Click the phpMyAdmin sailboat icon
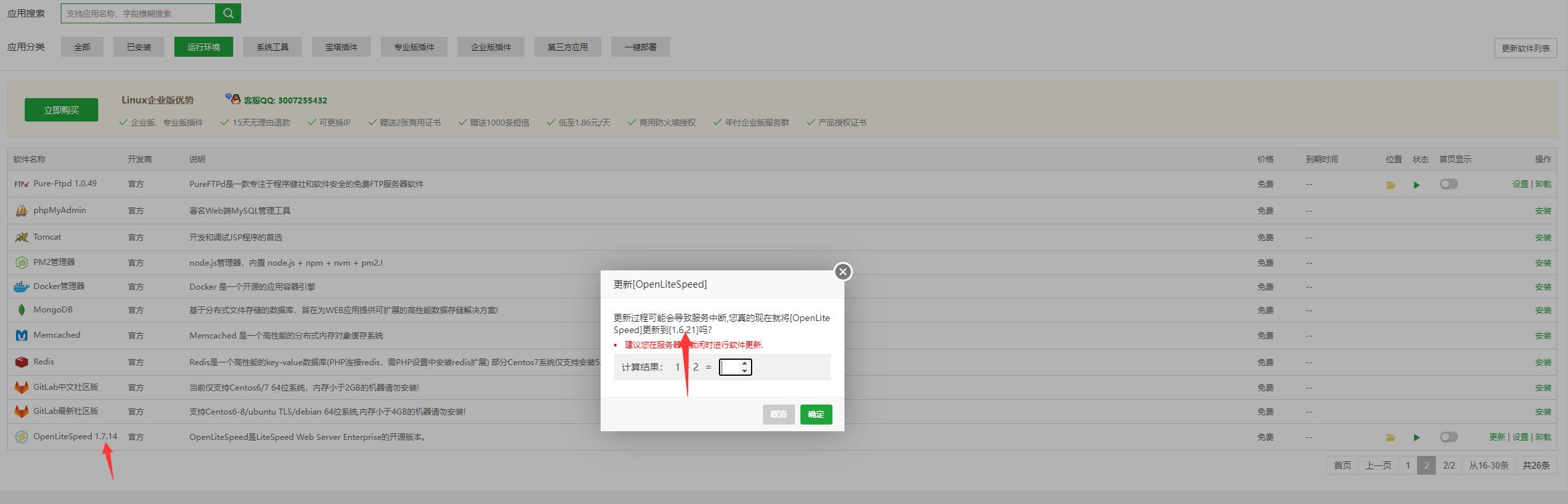 [21, 210]
